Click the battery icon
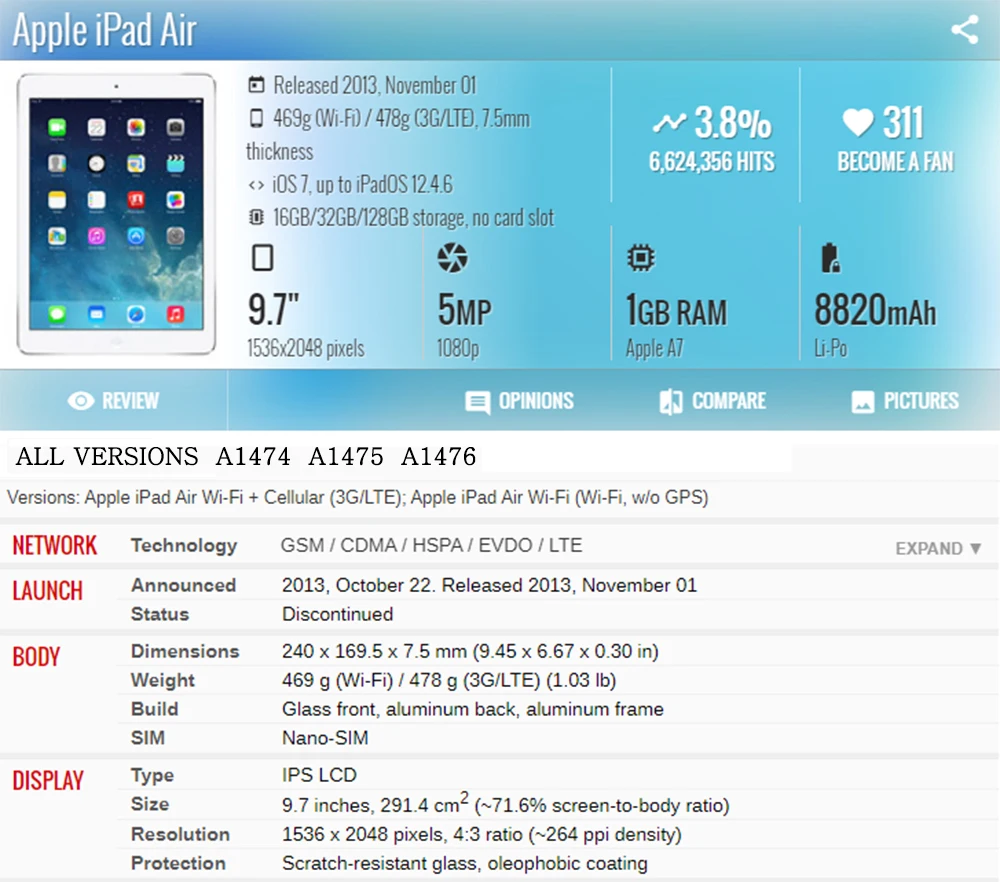This screenshot has height=882, width=1000. pos(830,258)
